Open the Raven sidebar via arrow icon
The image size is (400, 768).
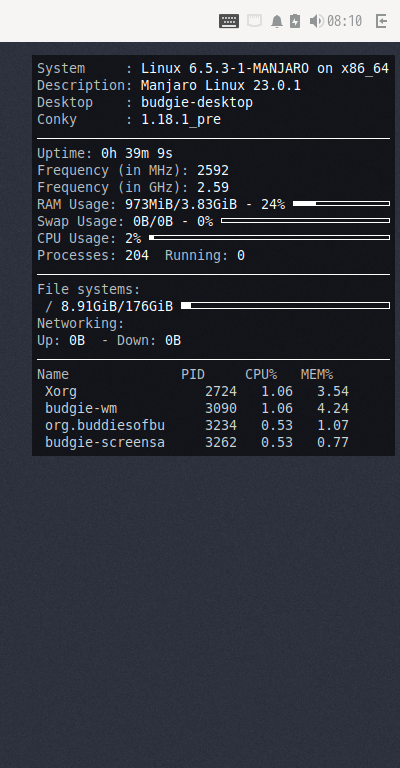pos(381,21)
